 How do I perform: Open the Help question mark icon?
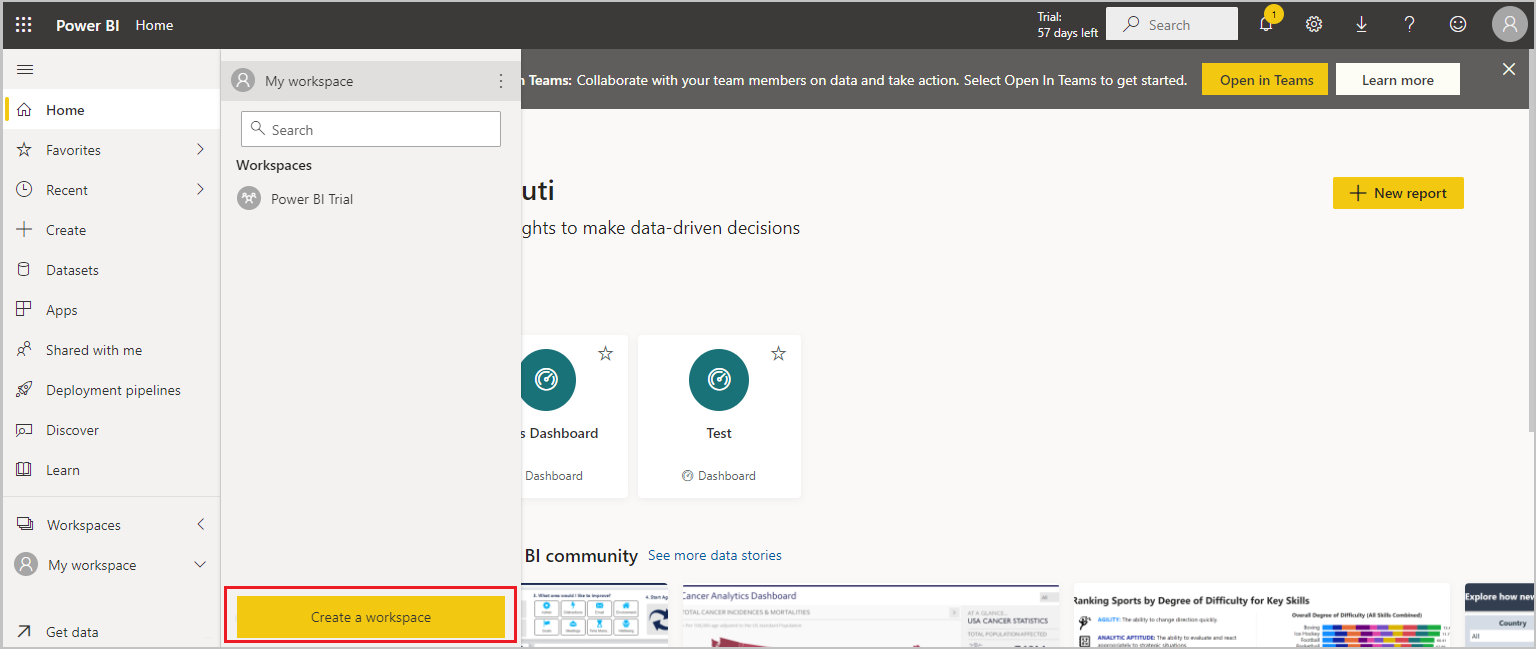coord(1410,24)
